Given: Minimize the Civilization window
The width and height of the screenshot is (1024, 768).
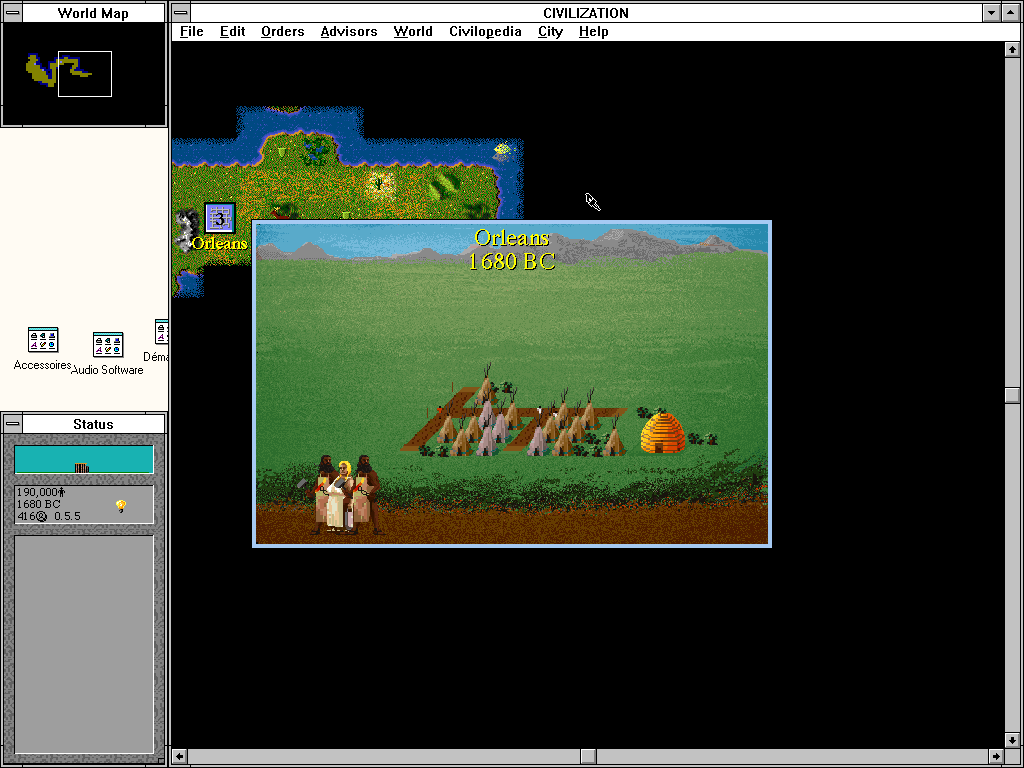Looking at the screenshot, I should click(992, 12).
